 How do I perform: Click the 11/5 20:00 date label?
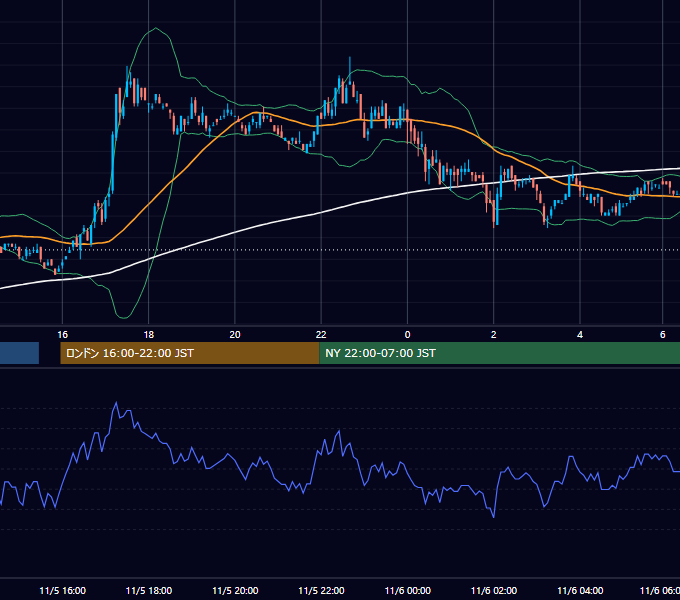(x=235, y=590)
